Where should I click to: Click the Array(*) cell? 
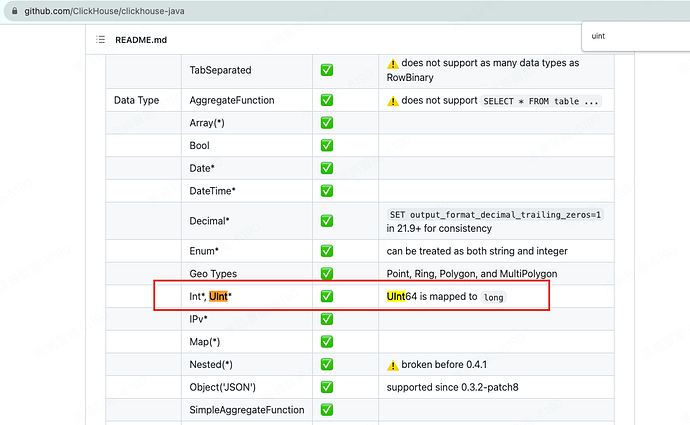pos(247,123)
